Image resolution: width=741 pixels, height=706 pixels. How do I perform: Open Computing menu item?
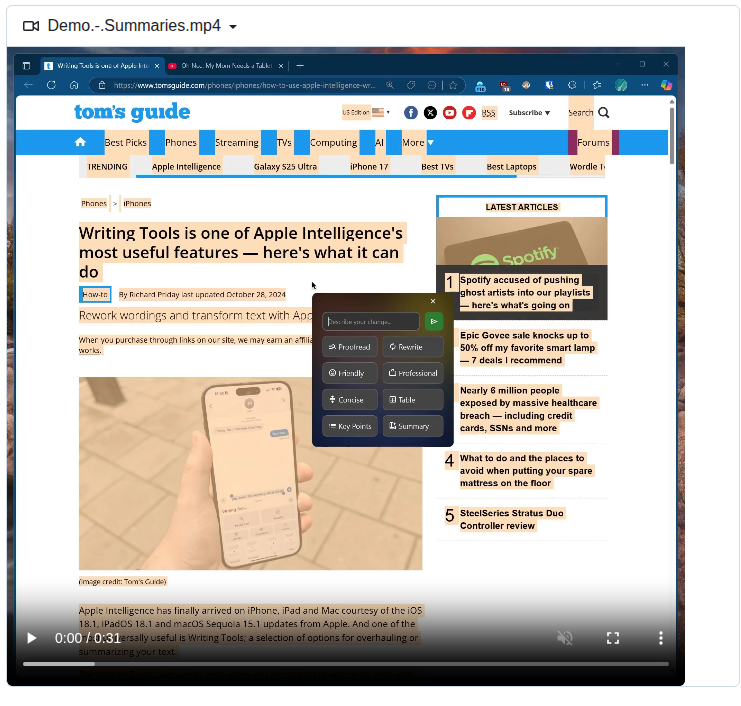tap(334, 142)
